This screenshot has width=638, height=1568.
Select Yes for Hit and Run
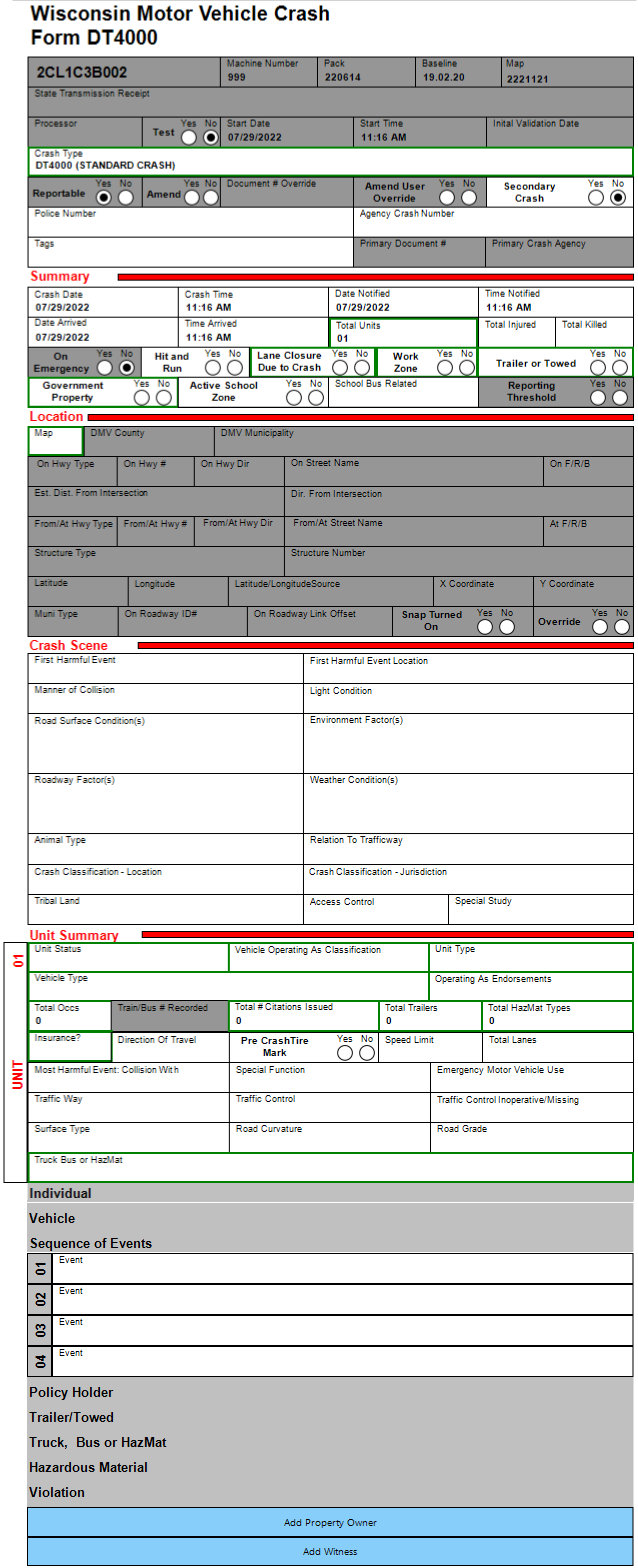tap(213, 368)
